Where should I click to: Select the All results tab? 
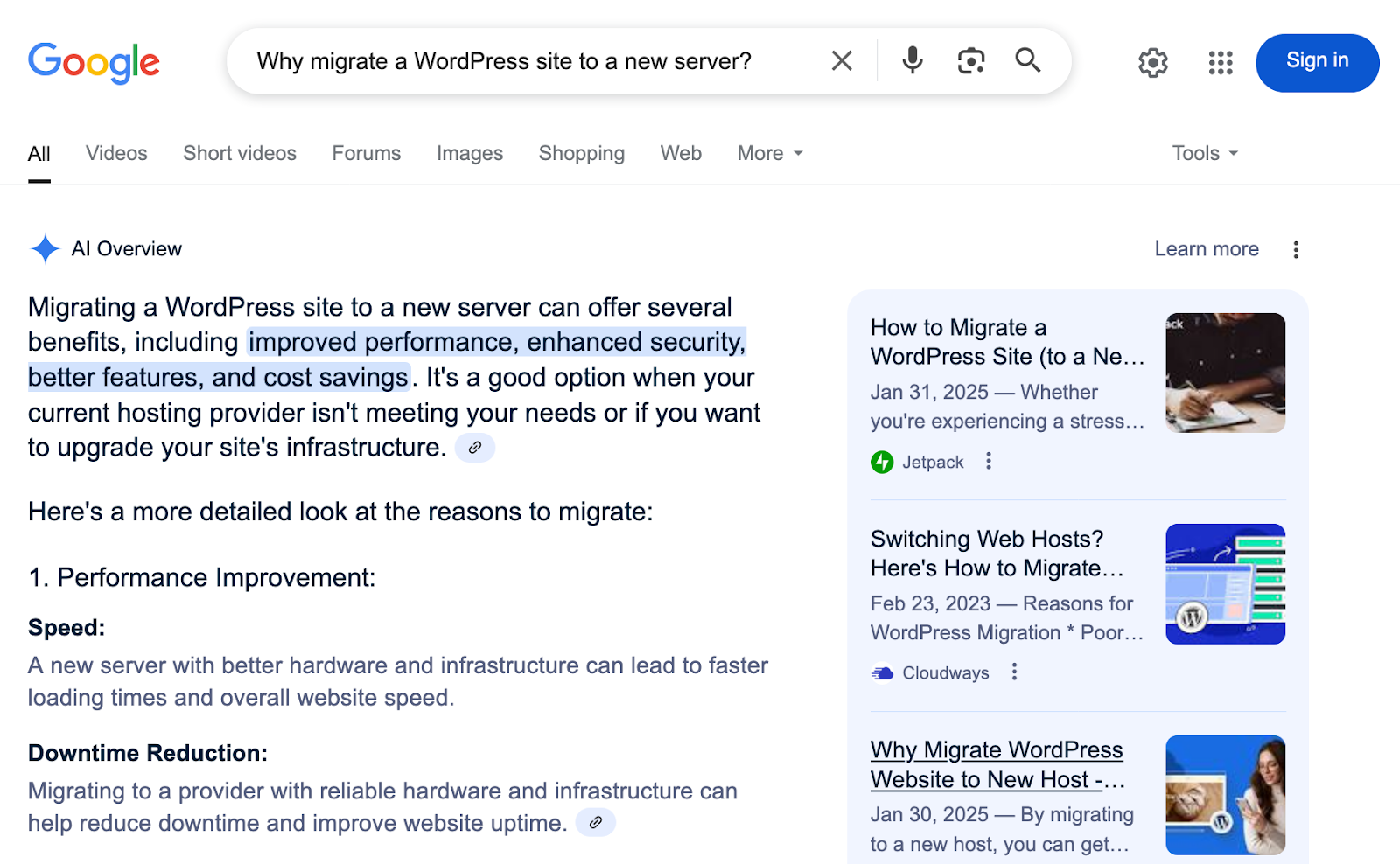tap(39, 154)
